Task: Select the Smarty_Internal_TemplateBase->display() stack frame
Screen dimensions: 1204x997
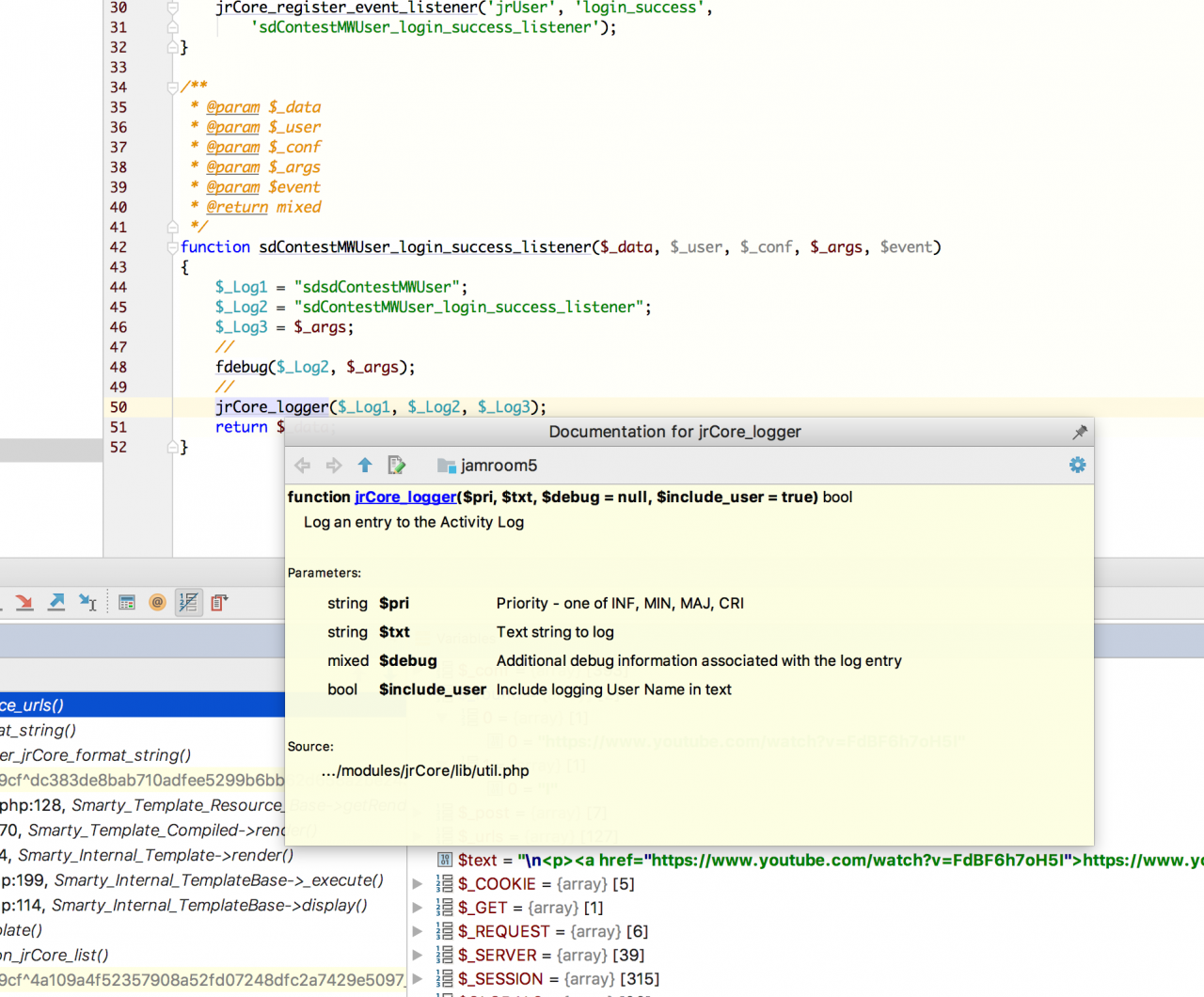Action: click(209, 906)
